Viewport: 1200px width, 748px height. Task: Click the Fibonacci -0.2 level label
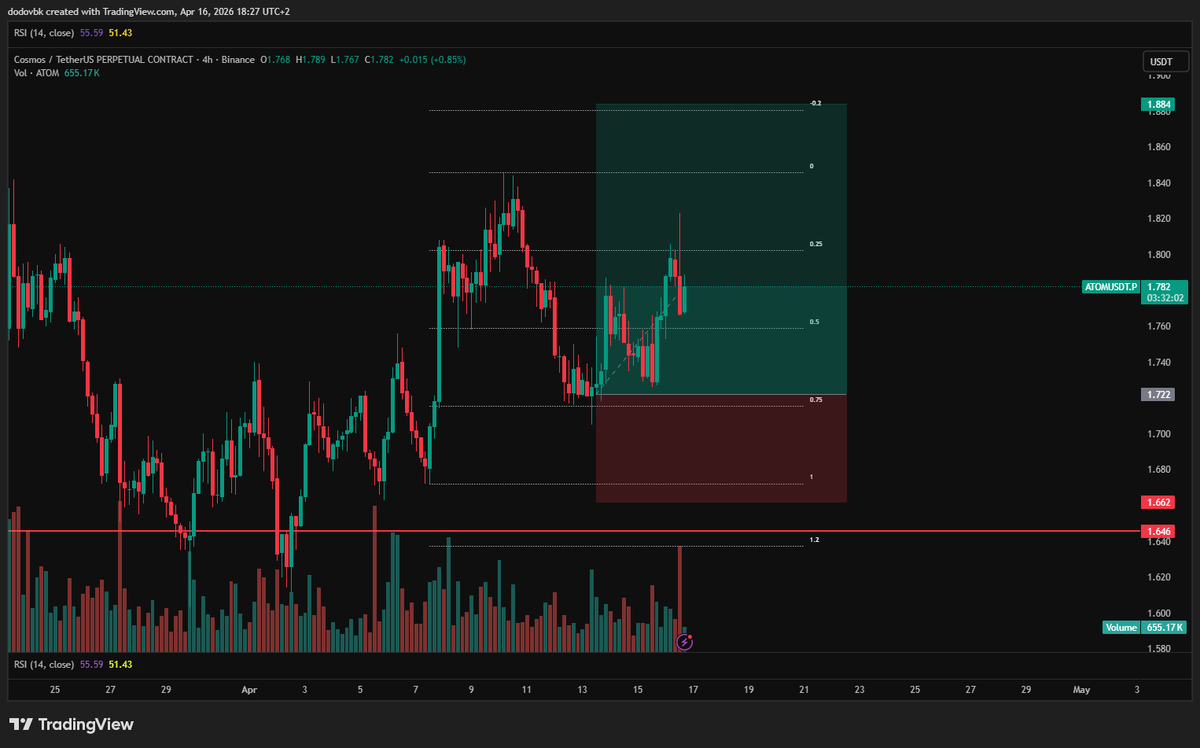pyautogui.click(x=816, y=104)
